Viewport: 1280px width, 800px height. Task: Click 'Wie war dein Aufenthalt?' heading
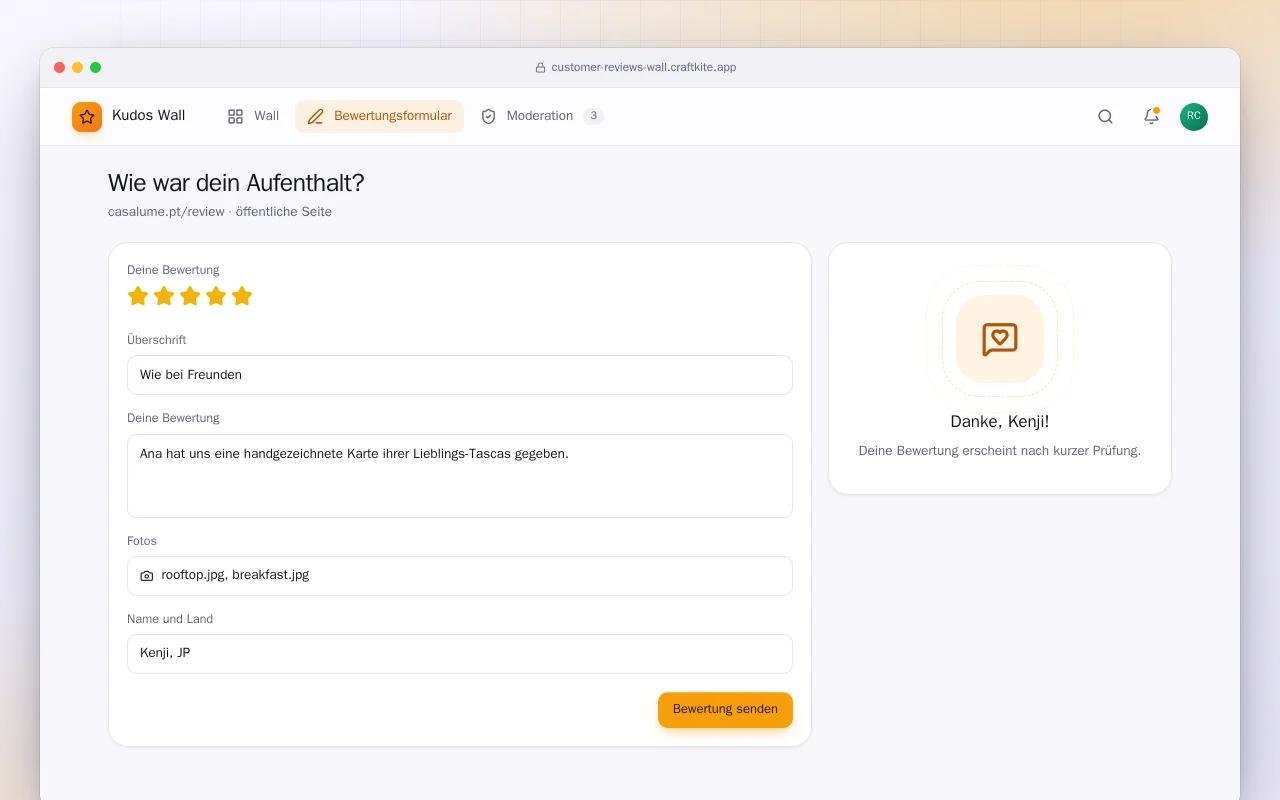tap(236, 183)
